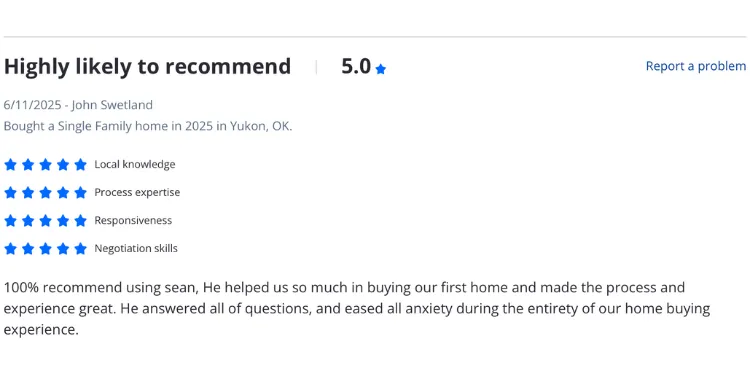
Task: Click the Process expertise label
Action: (x=137, y=192)
